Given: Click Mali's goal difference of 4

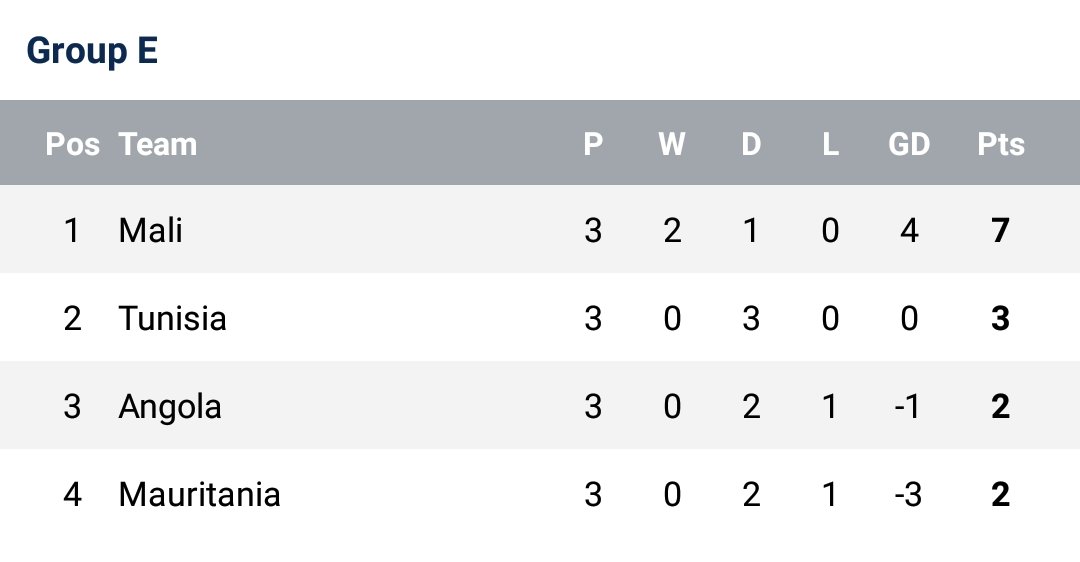Looking at the screenshot, I should [x=909, y=231].
